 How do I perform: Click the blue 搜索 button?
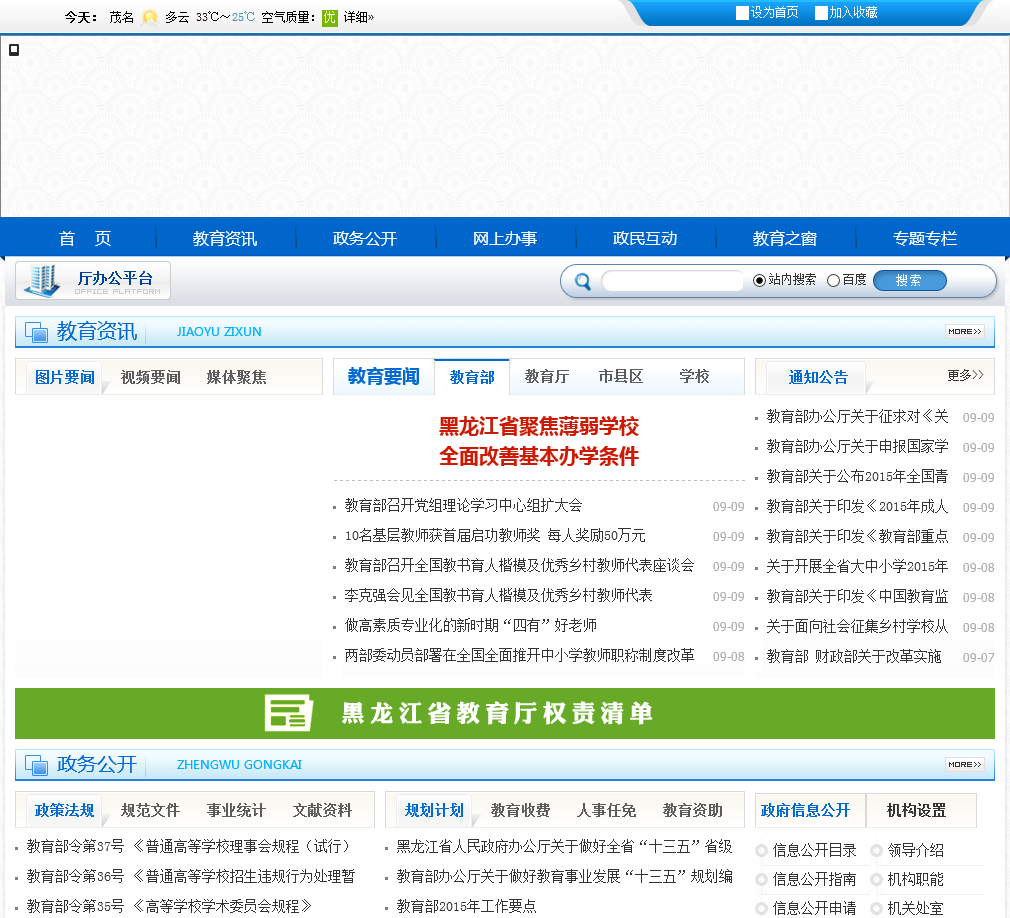click(910, 280)
